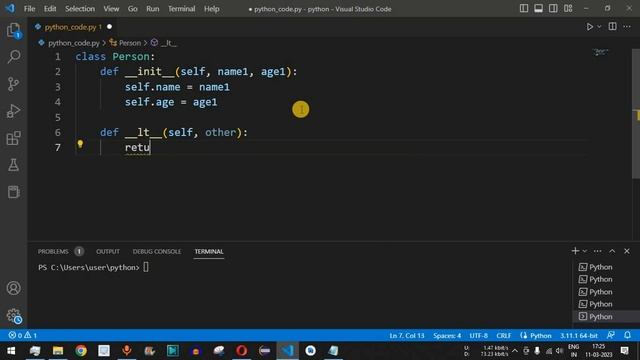Open the Extensions view

pyautogui.click(x=13, y=138)
